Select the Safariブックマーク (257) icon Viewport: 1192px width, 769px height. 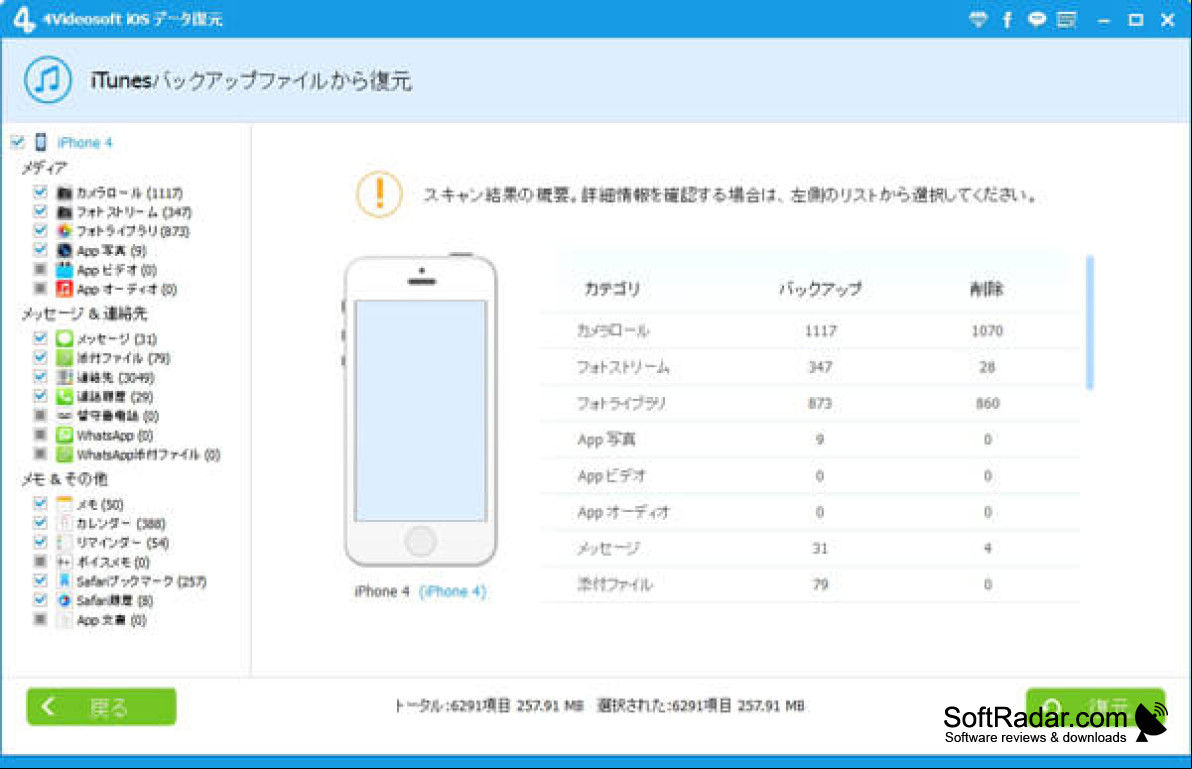click(65, 581)
